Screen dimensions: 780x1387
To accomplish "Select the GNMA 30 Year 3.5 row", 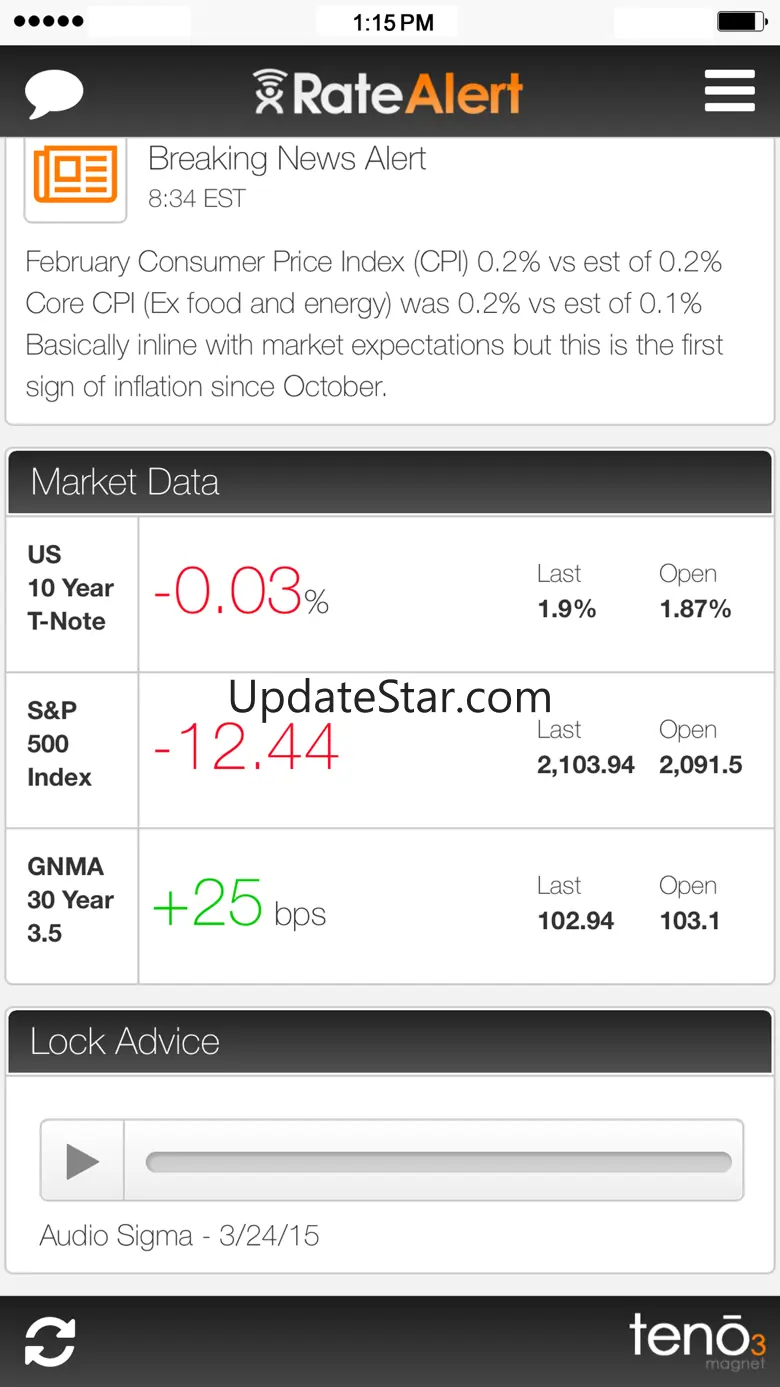I will 390,906.
